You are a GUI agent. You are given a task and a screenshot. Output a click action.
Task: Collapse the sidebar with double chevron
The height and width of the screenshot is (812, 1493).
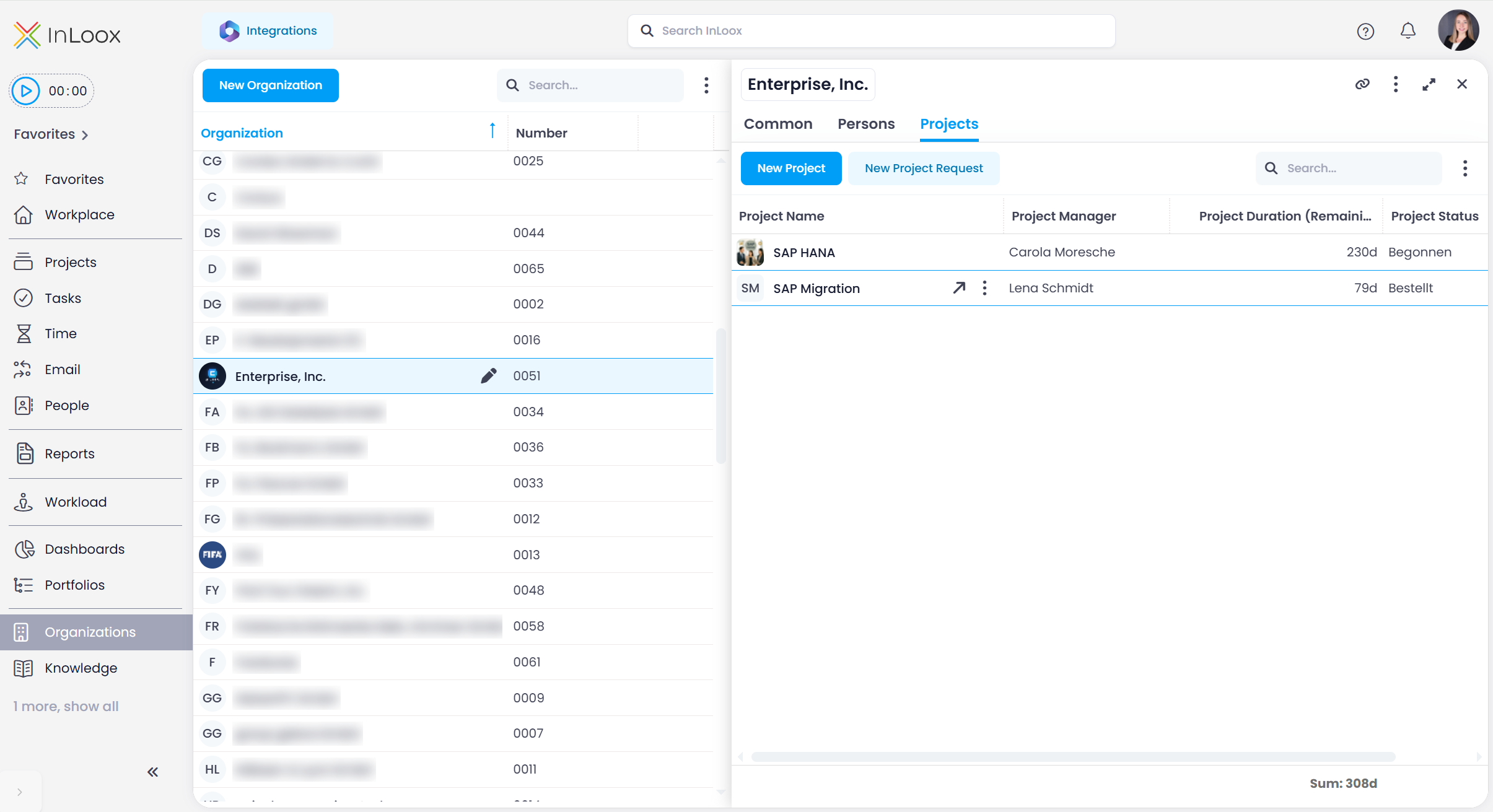click(152, 772)
